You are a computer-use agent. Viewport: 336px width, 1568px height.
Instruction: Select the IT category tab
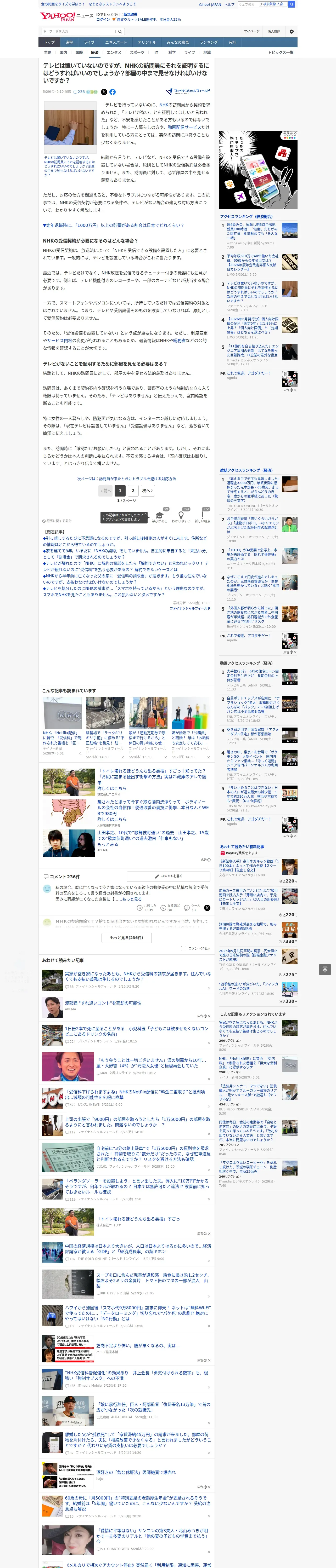click(x=156, y=52)
